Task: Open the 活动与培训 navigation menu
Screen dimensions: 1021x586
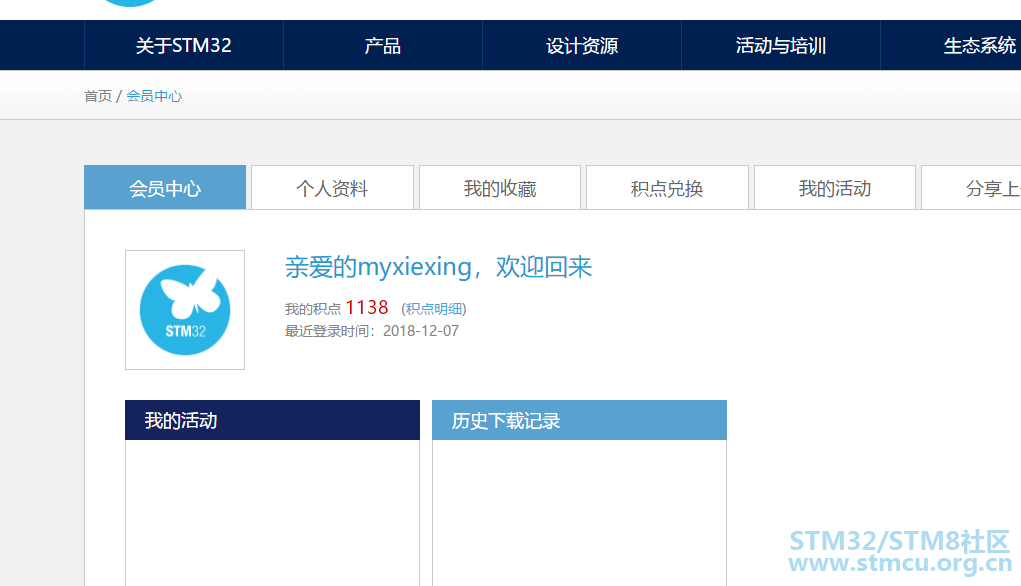Action: [x=781, y=46]
